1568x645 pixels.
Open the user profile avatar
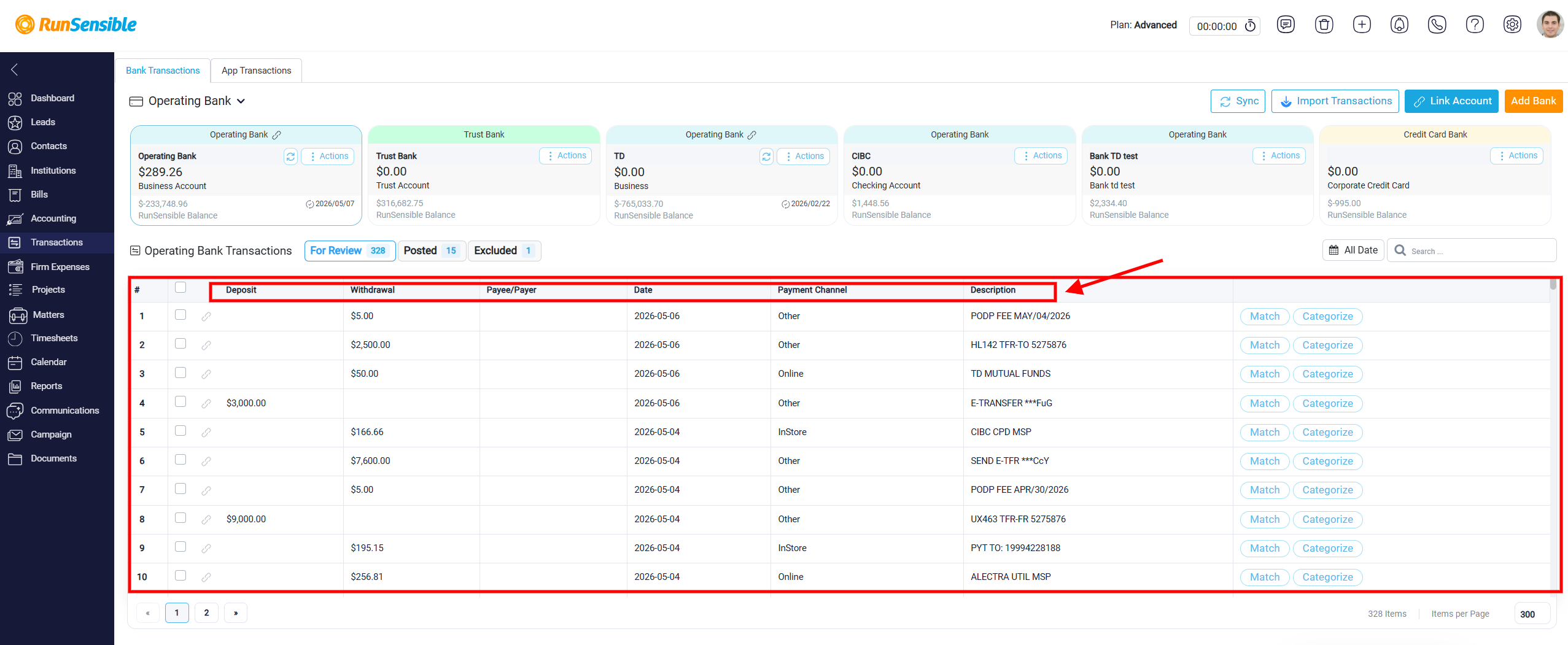1550,25
